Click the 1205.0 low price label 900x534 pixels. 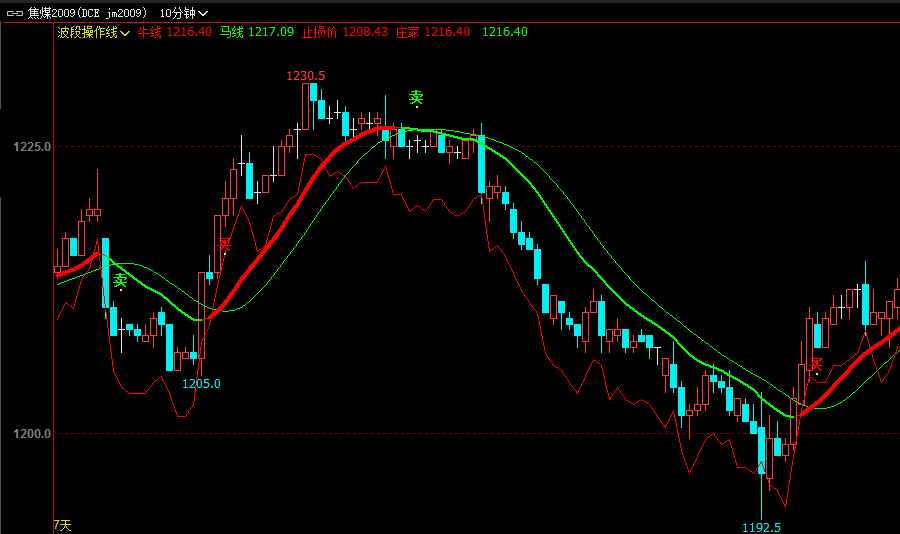click(201, 384)
